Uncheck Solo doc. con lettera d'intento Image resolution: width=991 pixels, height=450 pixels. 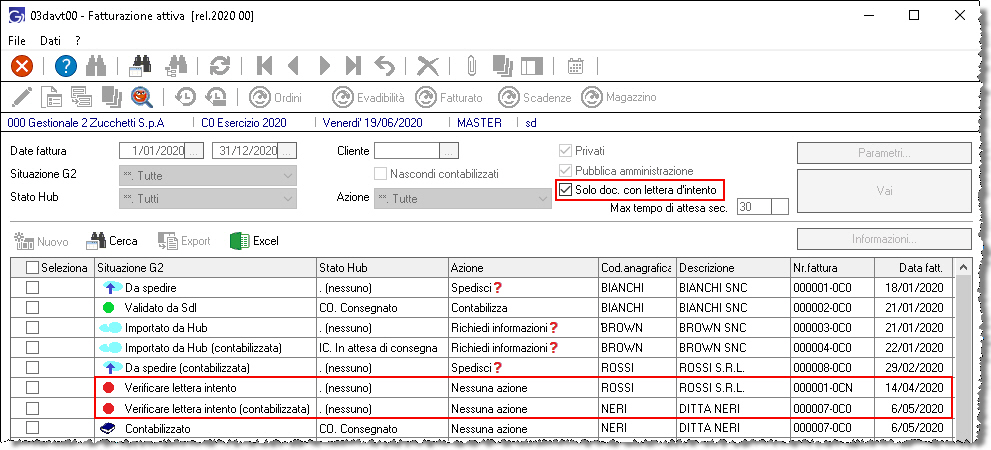[x=566, y=190]
